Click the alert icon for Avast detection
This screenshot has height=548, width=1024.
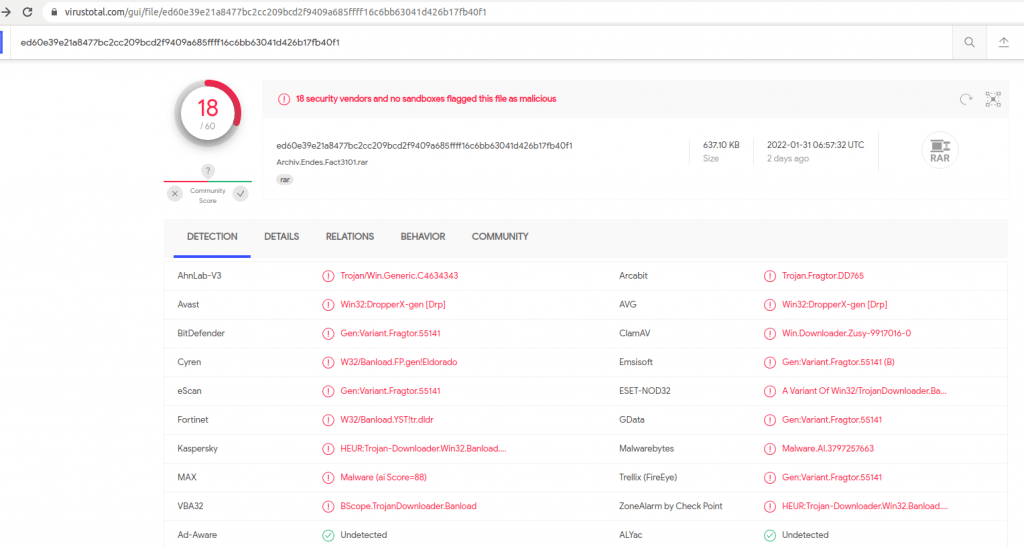(328, 304)
